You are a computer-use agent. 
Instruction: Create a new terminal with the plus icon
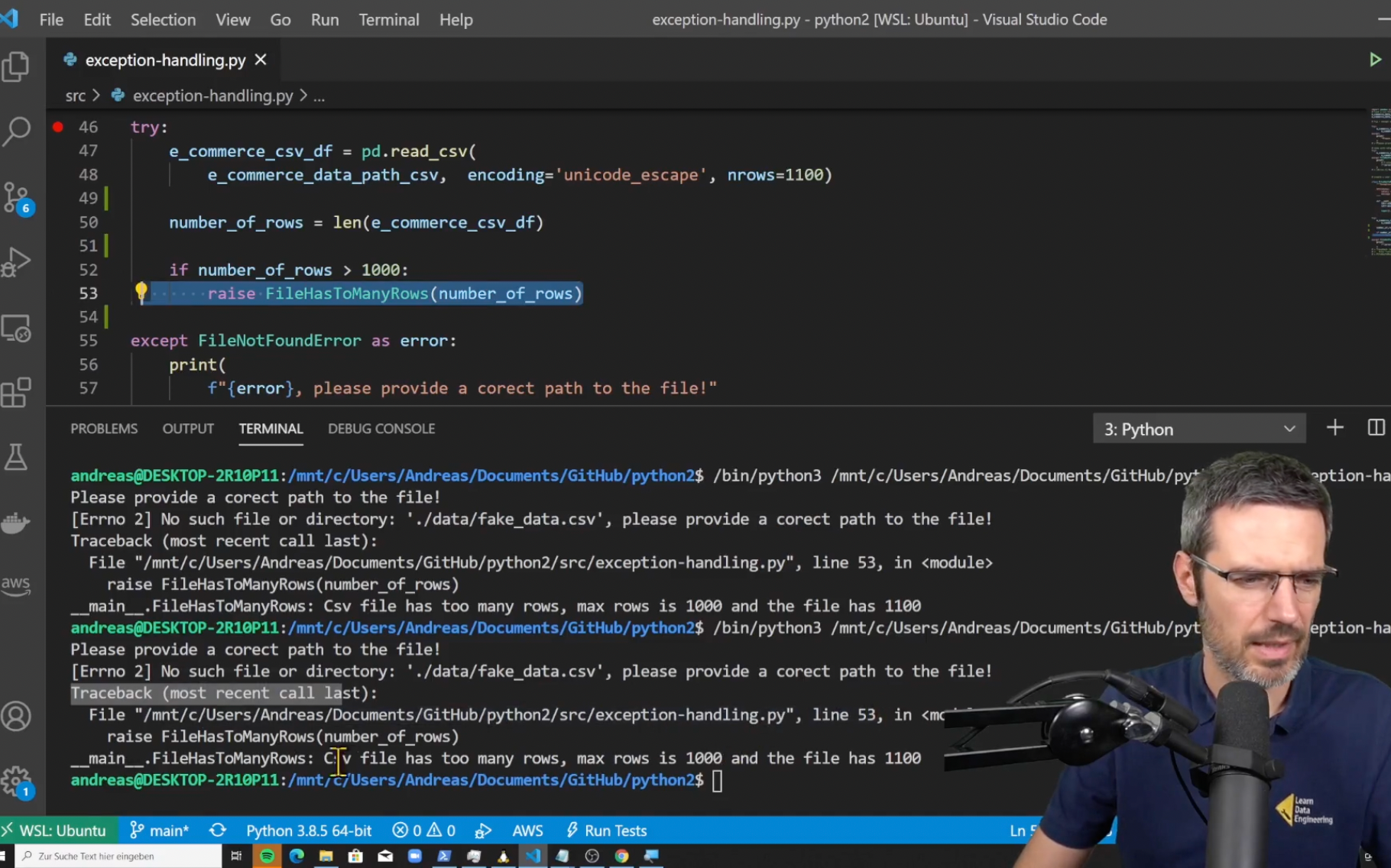1334,428
